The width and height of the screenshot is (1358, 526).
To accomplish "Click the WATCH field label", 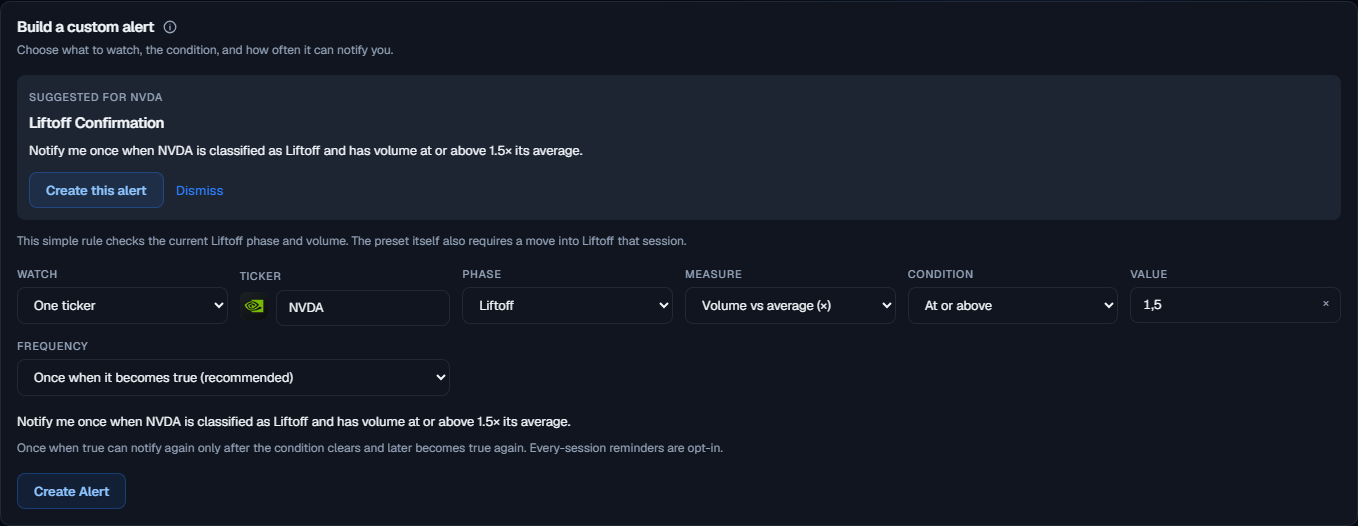I will click(37, 274).
